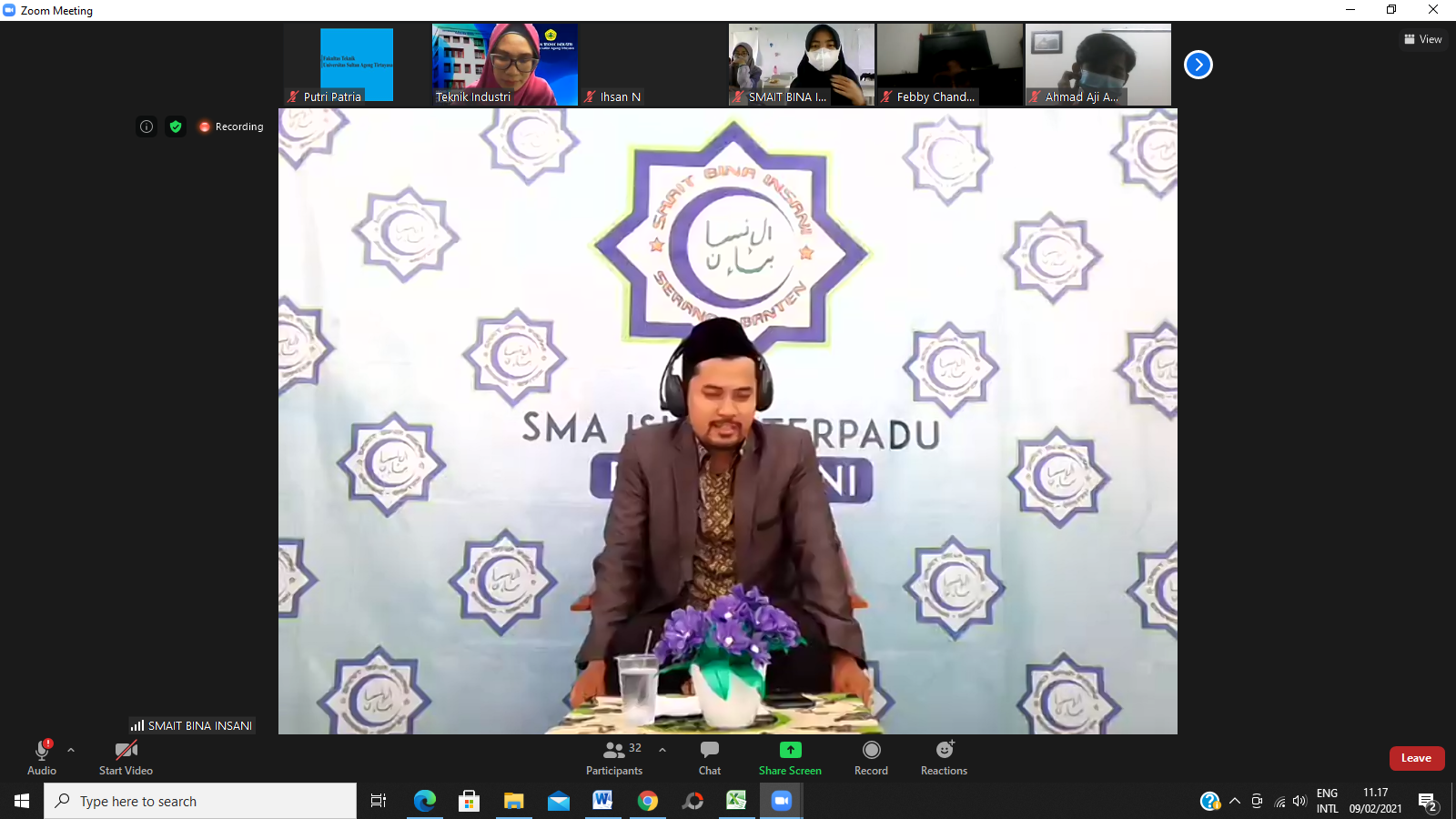The width and height of the screenshot is (1456, 819).
Task: Unmute the Audio microphone in Zoom
Action: [42, 757]
